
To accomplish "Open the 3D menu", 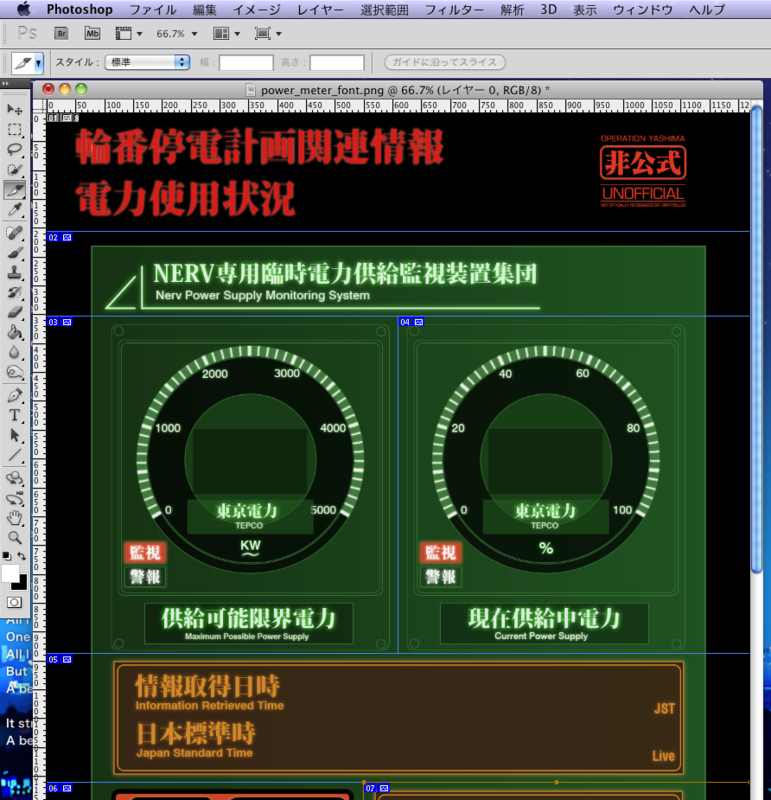I will click(x=549, y=9).
